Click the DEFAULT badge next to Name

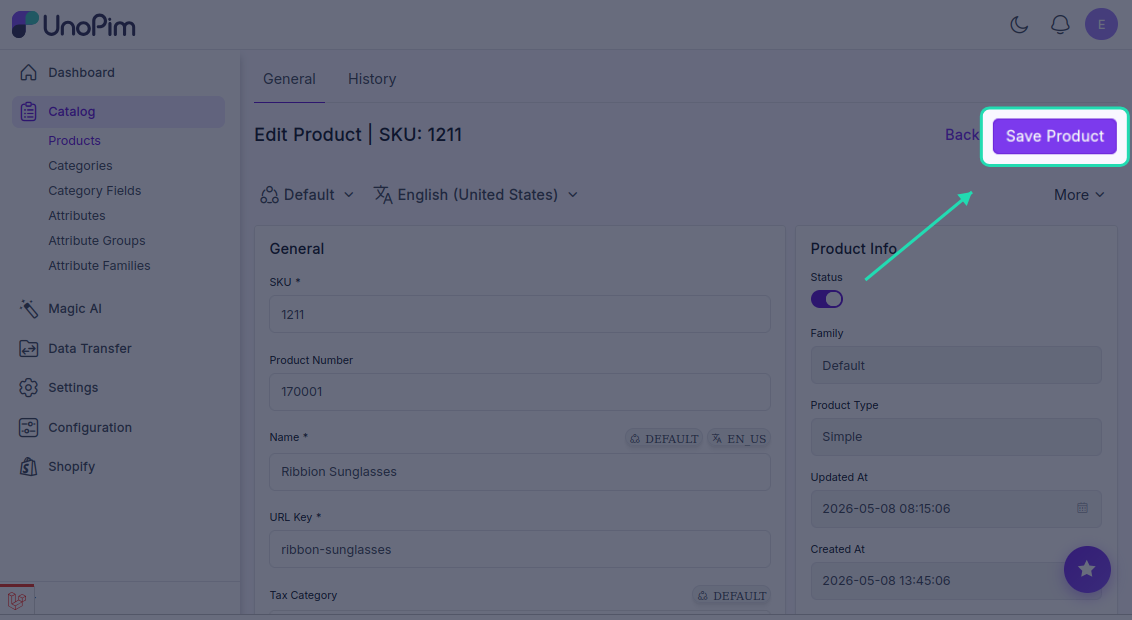663,439
